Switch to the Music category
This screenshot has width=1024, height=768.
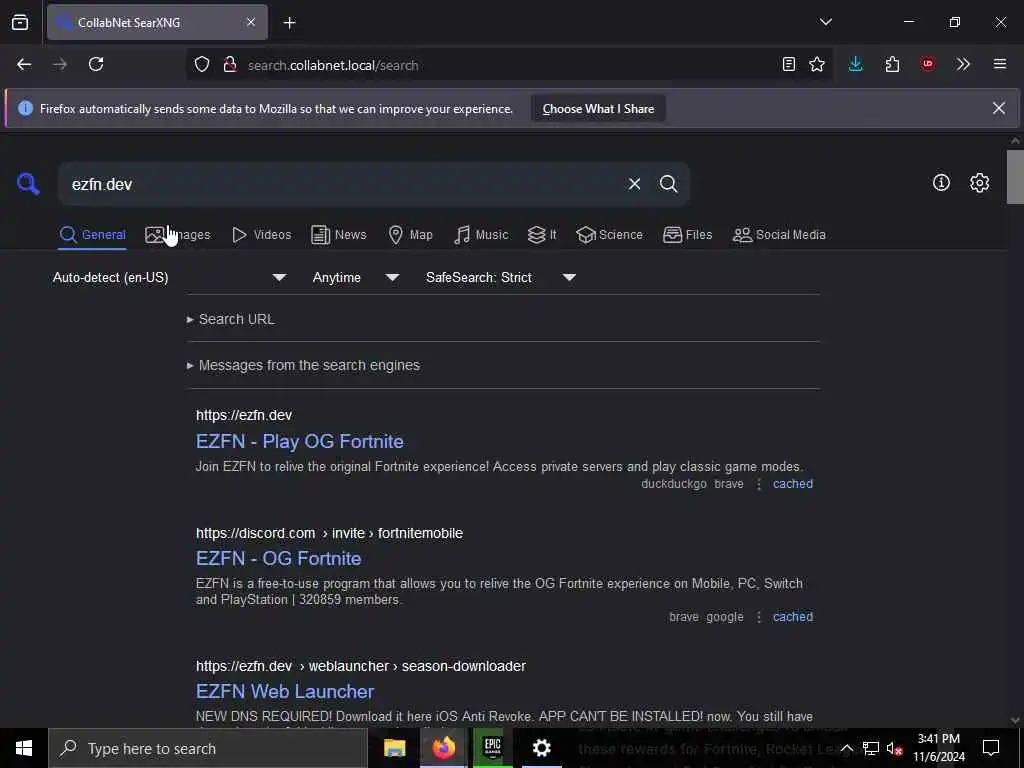tap(481, 234)
